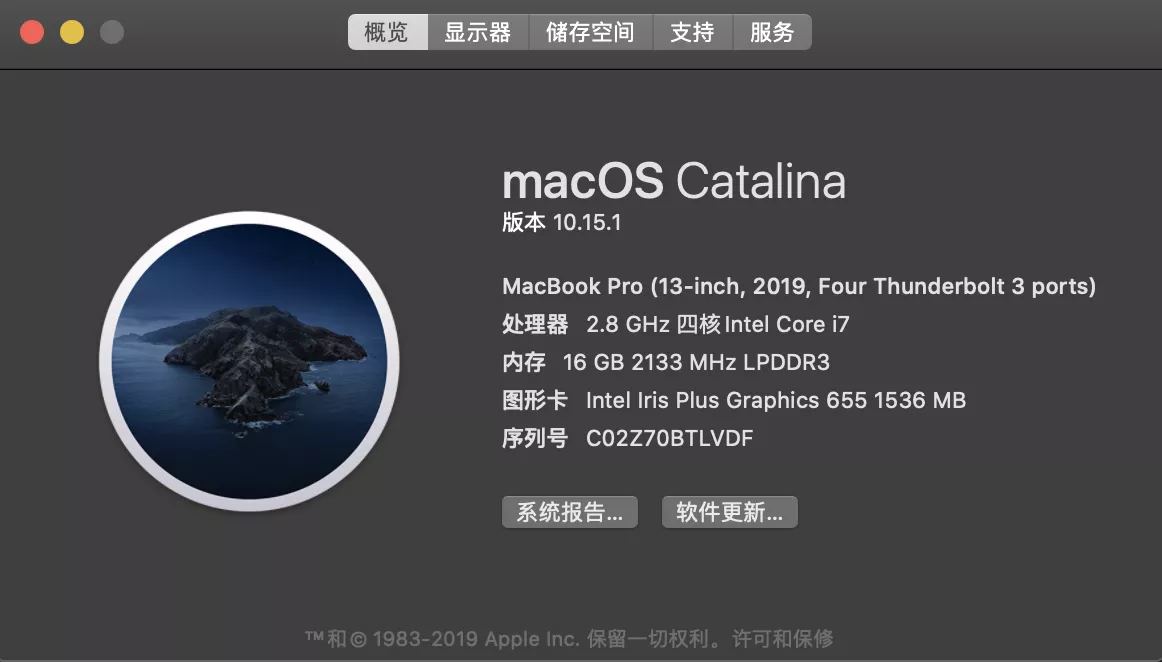Viewport: 1162px width, 662px height.
Task: Click the 处理器 2.8 GHz Core i7 line
Action: [x=676, y=324]
